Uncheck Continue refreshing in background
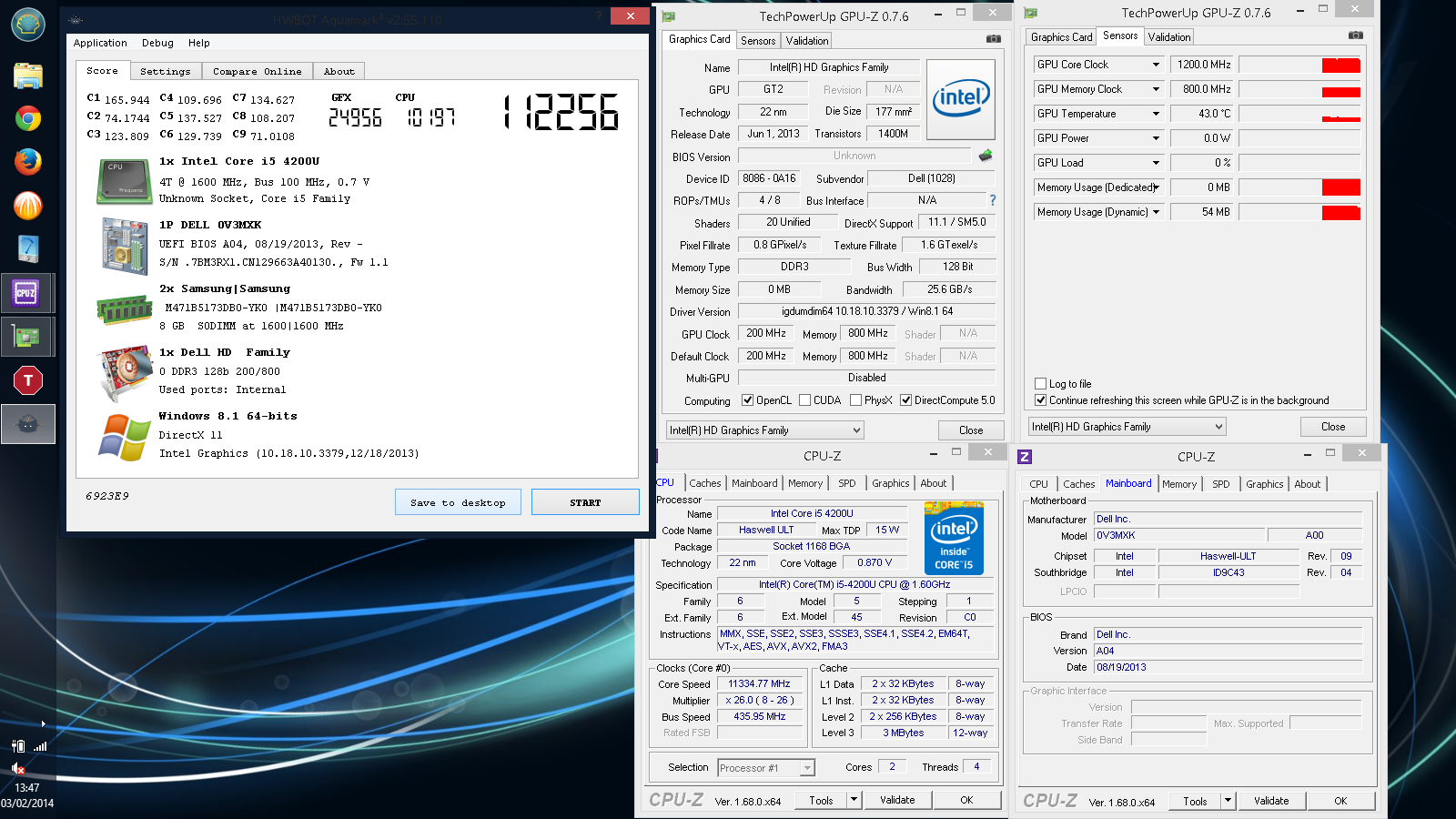Image resolution: width=1456 pixels, height=819 pixels. tap(1040, 399)
